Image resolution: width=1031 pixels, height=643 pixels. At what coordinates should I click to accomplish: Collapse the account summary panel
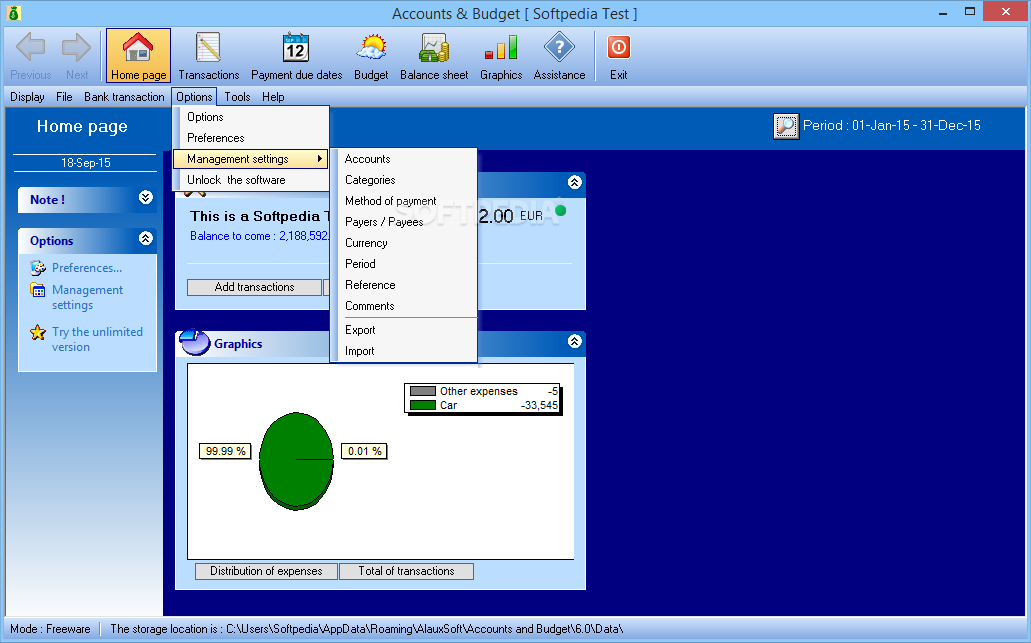(575, 182)
